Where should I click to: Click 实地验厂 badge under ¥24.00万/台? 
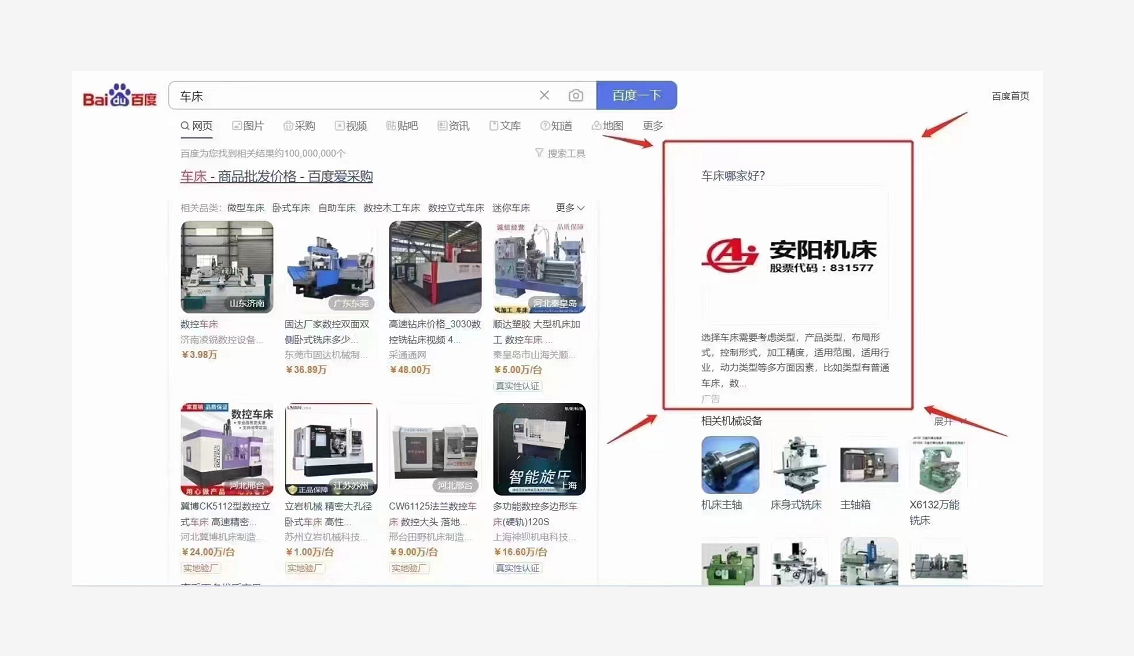click(200, 568)
